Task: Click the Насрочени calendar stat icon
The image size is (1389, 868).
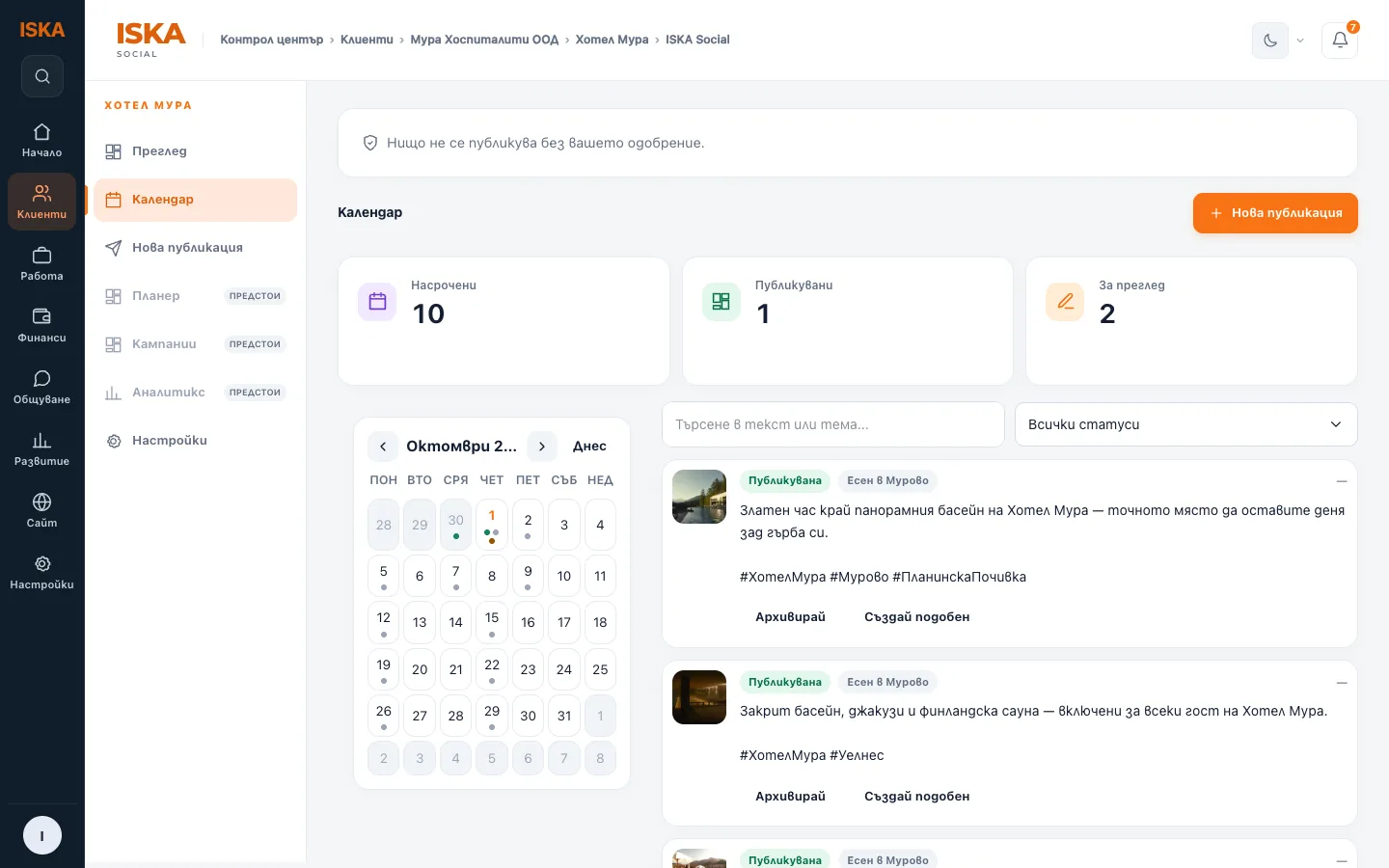Action: point(377,302)
